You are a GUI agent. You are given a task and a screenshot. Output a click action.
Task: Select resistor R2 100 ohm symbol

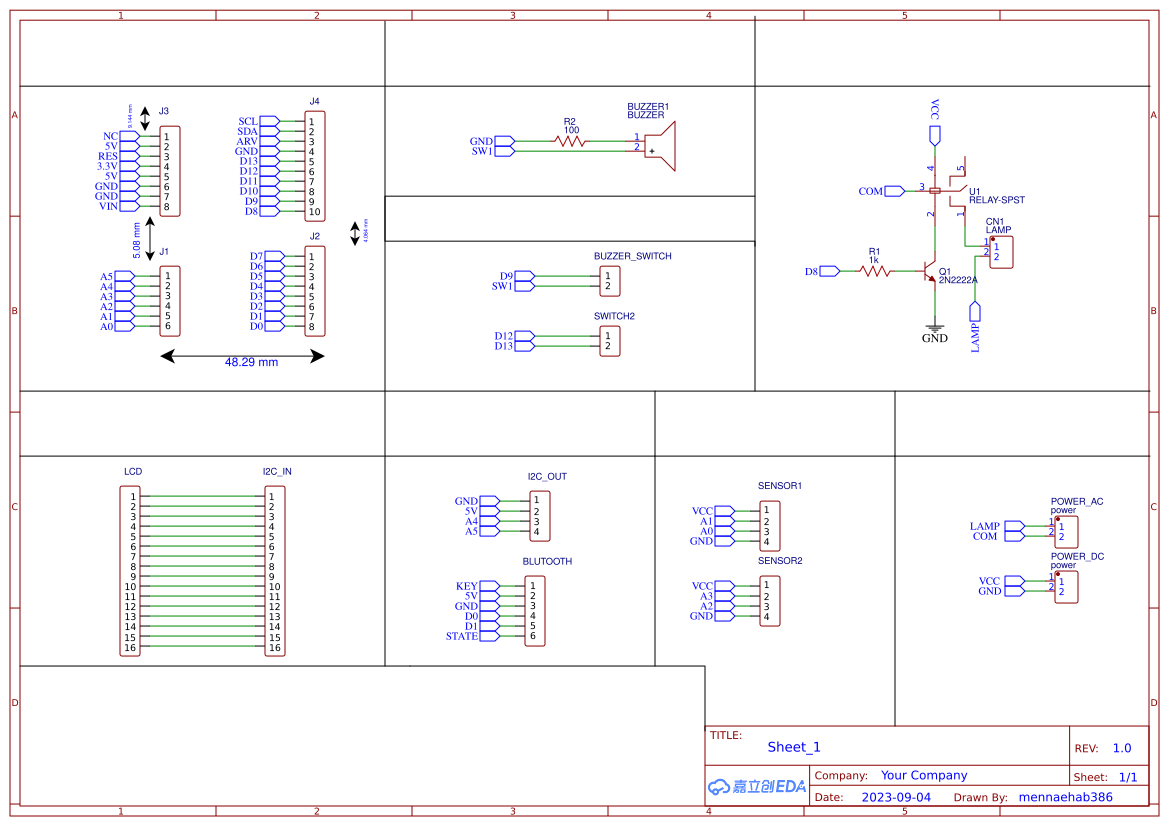[571, 141]
